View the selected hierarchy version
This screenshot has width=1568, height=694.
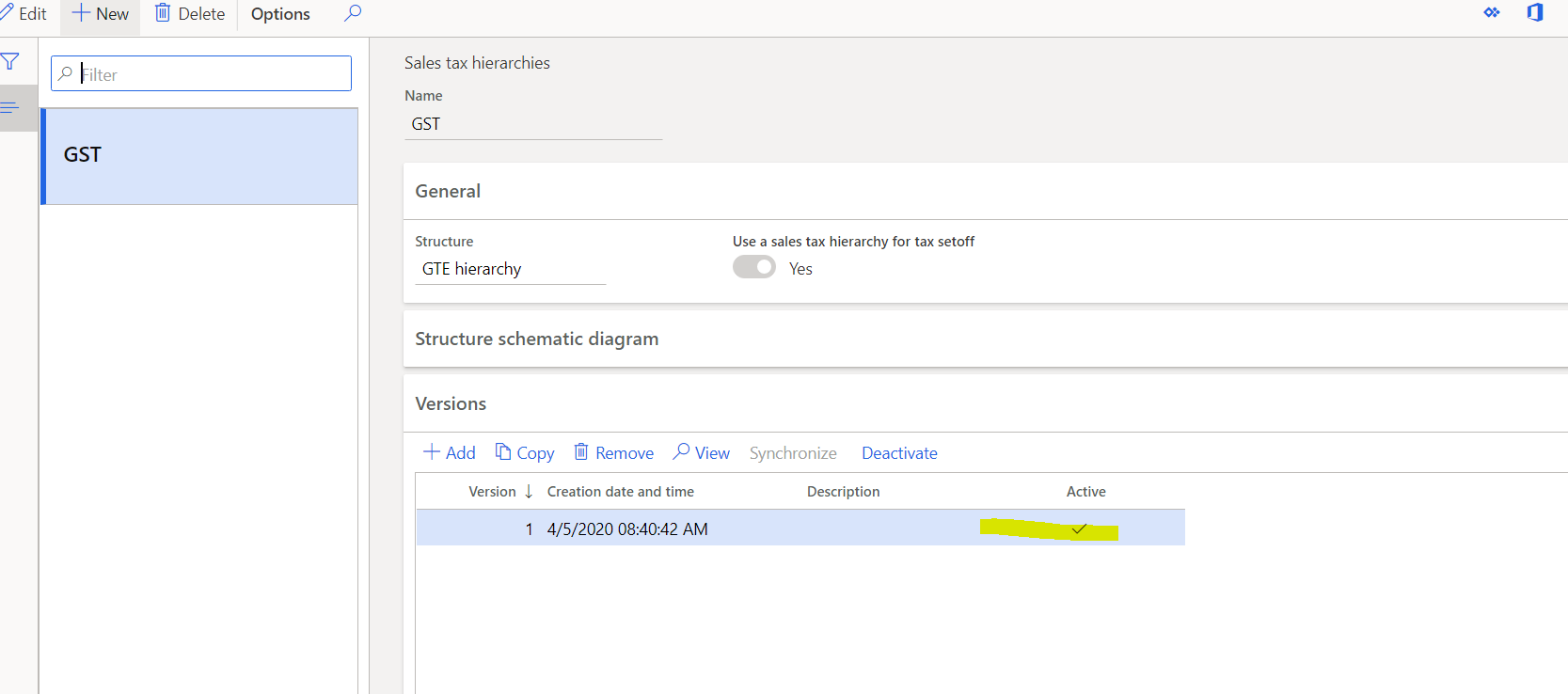(x=702, y=453)
